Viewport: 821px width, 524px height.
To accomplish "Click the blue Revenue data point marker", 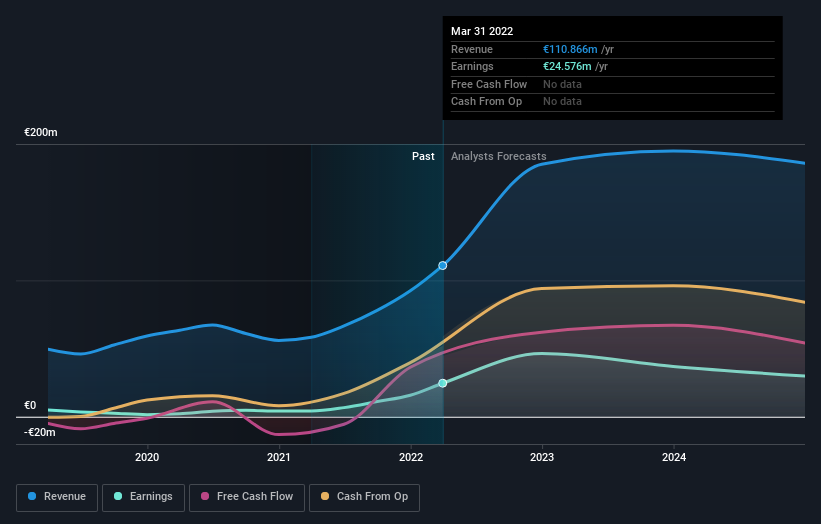I will coord(442,265).
